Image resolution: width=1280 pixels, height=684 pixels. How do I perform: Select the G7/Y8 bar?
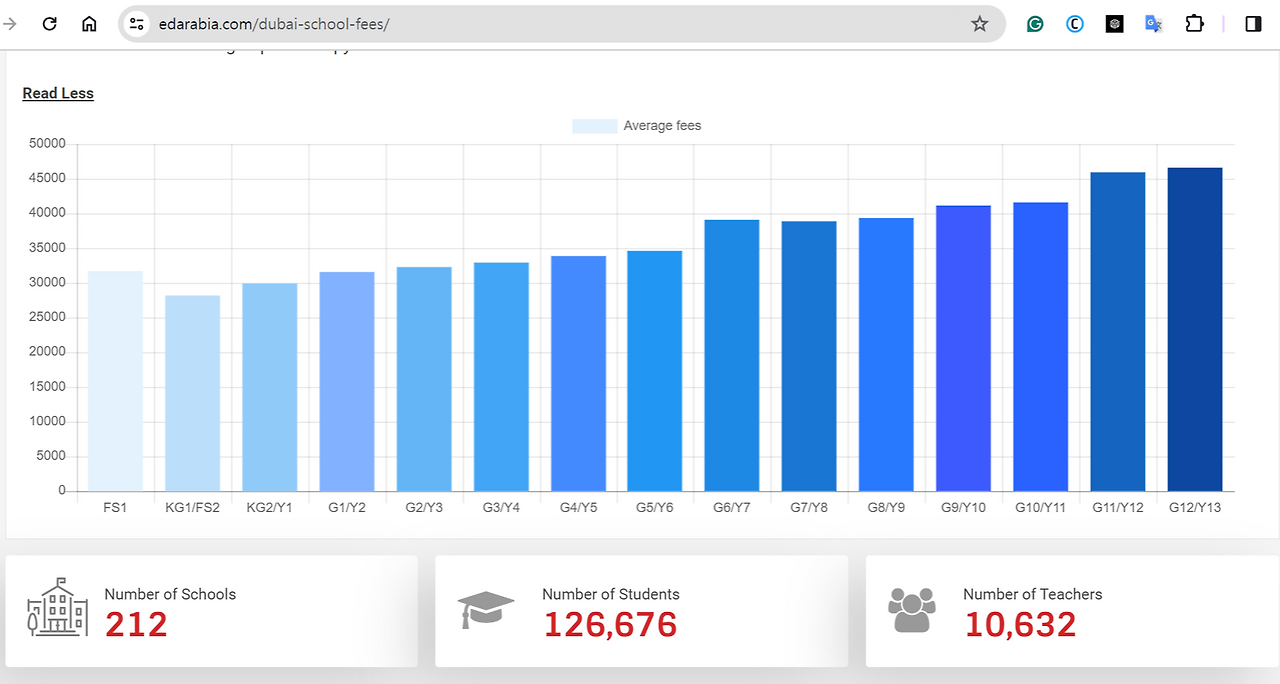click(x=809, y=356)
